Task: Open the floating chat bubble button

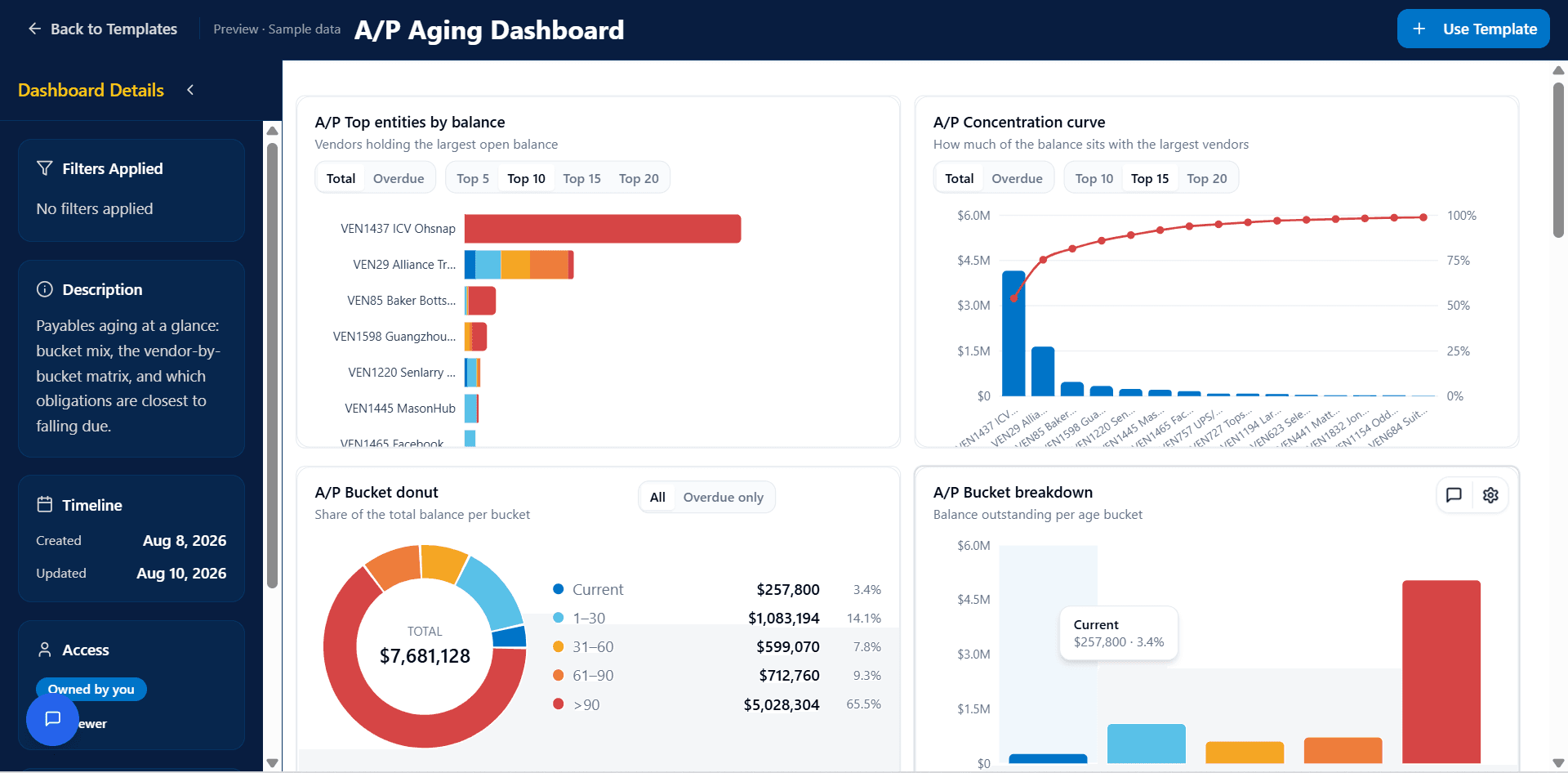Action: [x=52, y=719]
